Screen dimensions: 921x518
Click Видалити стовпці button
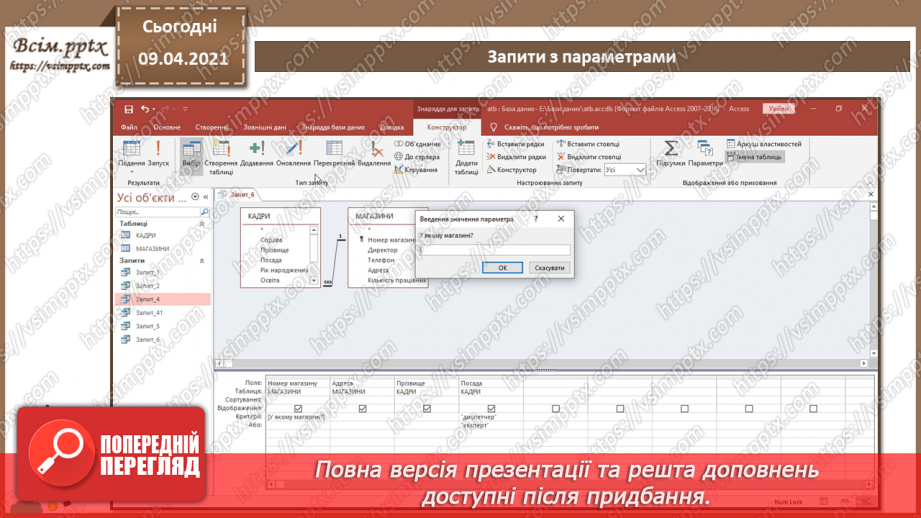(589, 157)
